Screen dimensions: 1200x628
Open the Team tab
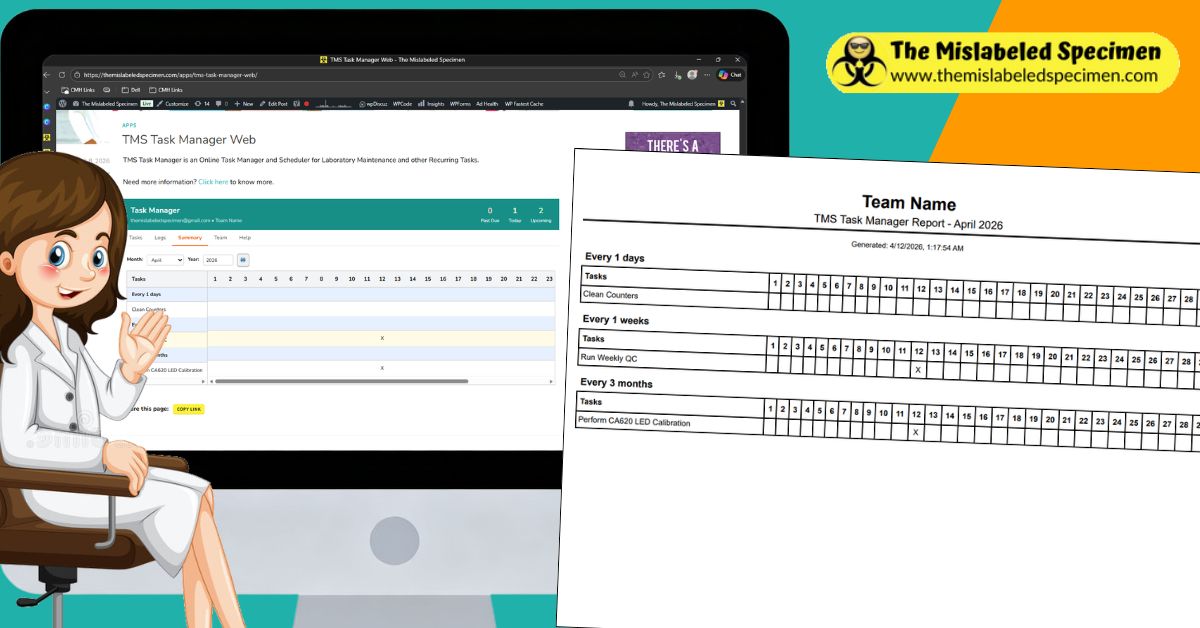pyautogui.click(x=220, y=238)
